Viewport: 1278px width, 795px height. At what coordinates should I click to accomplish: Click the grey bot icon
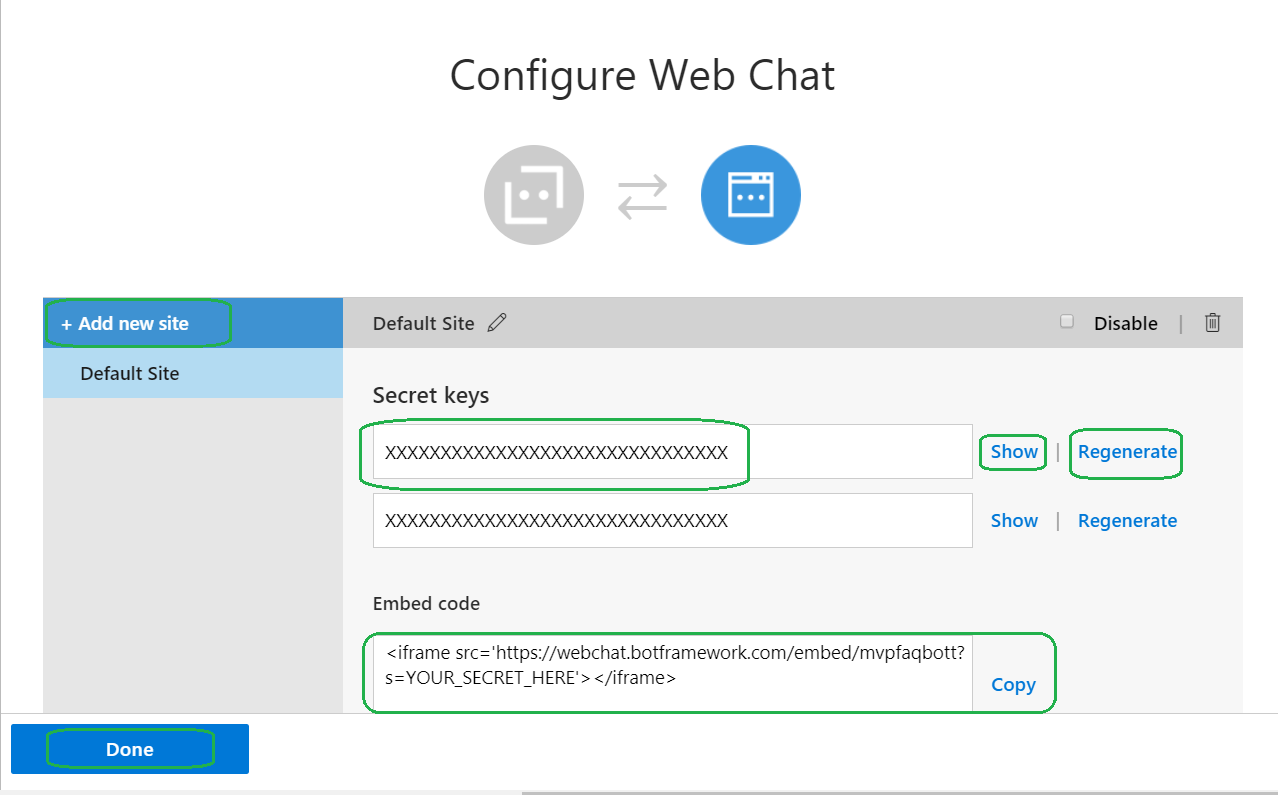tap(534, 195)
